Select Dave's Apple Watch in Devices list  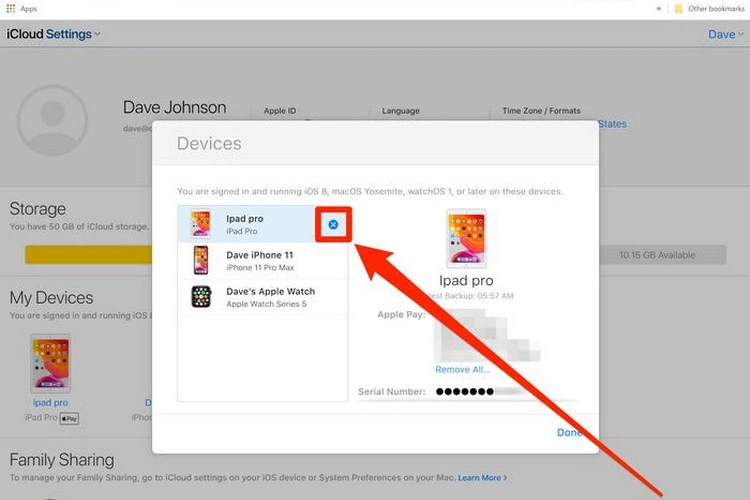[263, 297]
